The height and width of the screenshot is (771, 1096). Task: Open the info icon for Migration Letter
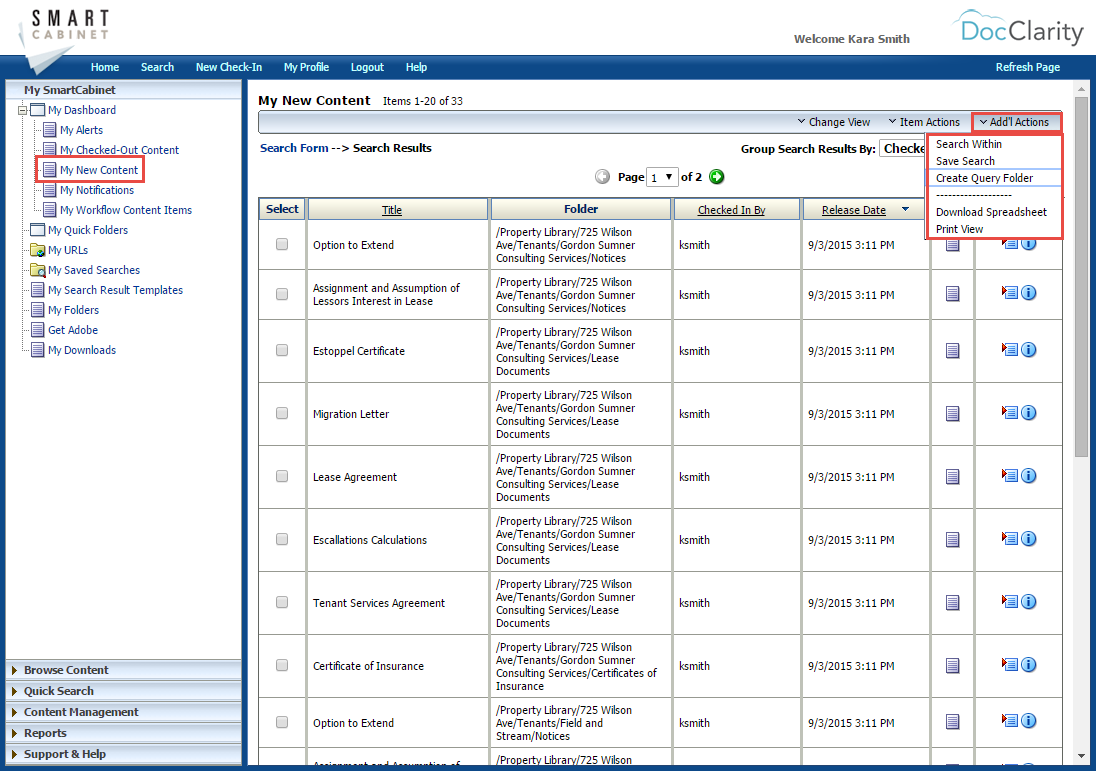coord(1029,412)
